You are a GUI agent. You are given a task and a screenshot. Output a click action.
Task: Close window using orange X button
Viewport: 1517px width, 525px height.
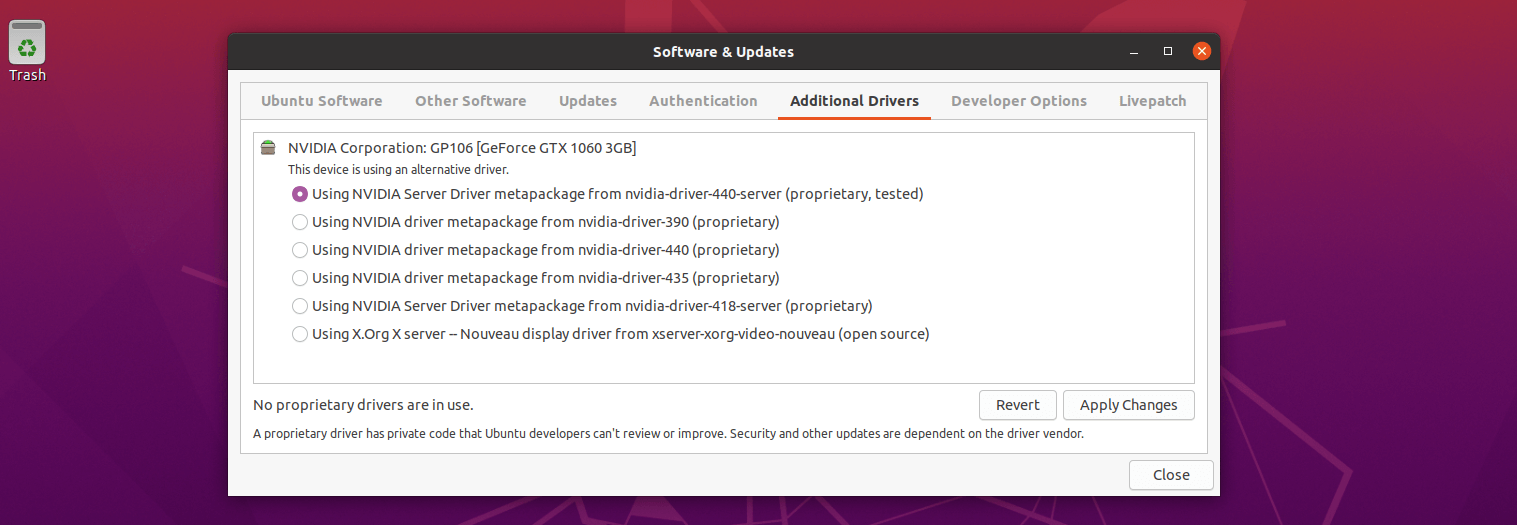(1202, 51)
